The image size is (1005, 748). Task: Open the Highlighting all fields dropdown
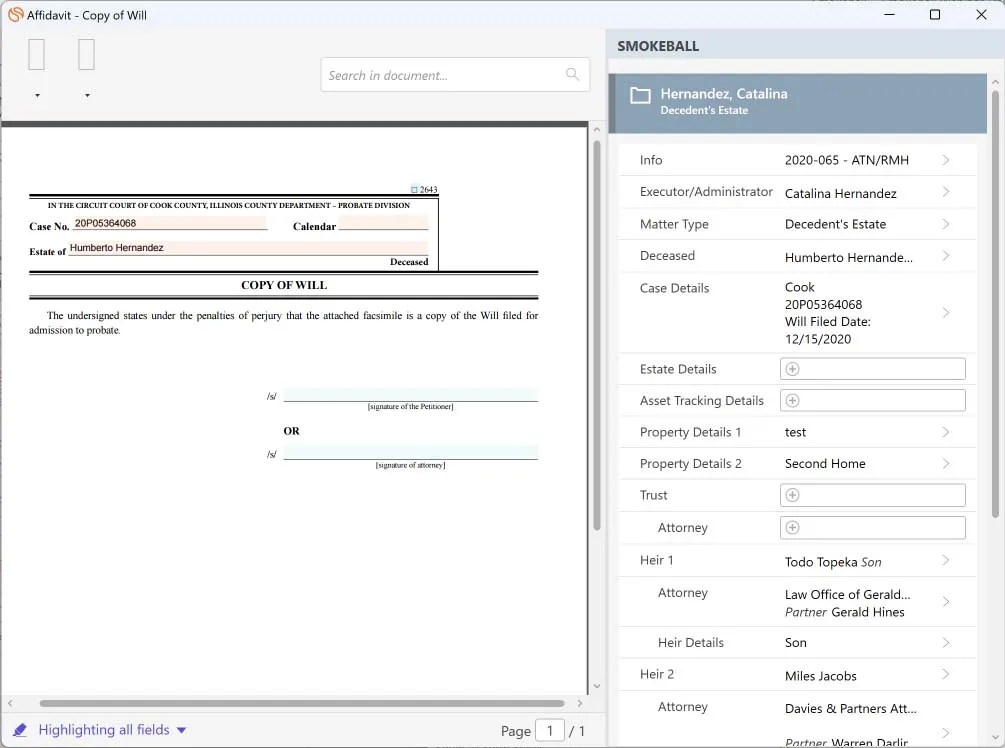pos(181,730)
